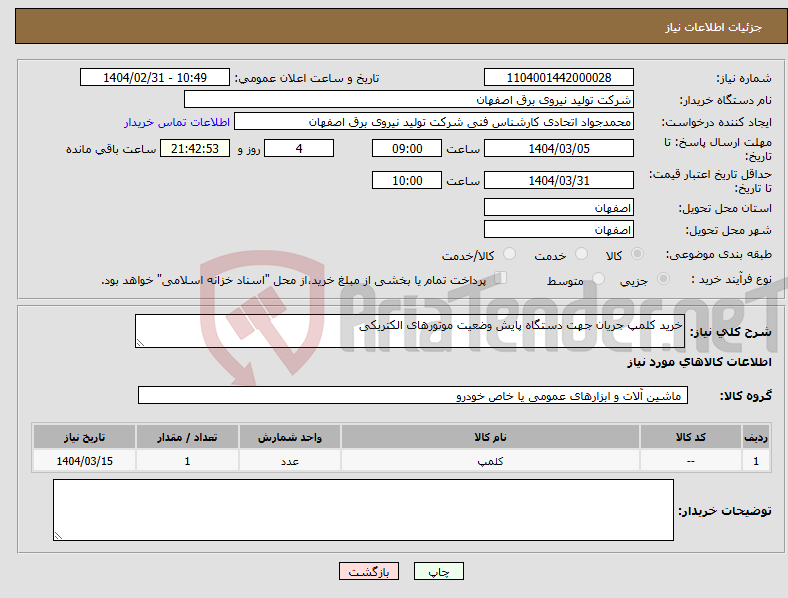Open the اطلاعات تماس خریدار link
The width and height of the screenshot is (788, 598).
[x=177, y=122]
